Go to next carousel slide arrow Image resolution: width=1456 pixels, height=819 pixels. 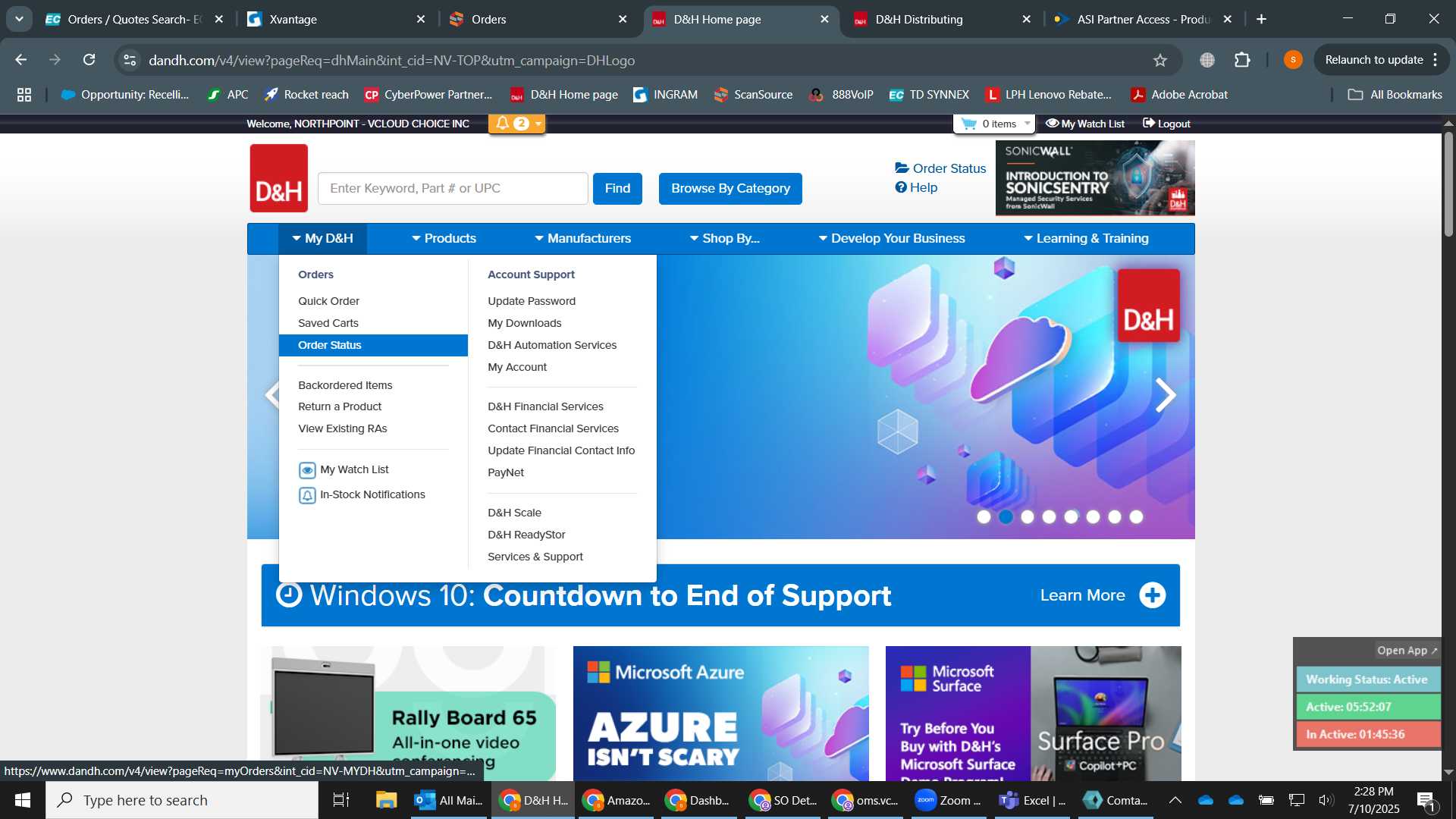coord(1166,395)
